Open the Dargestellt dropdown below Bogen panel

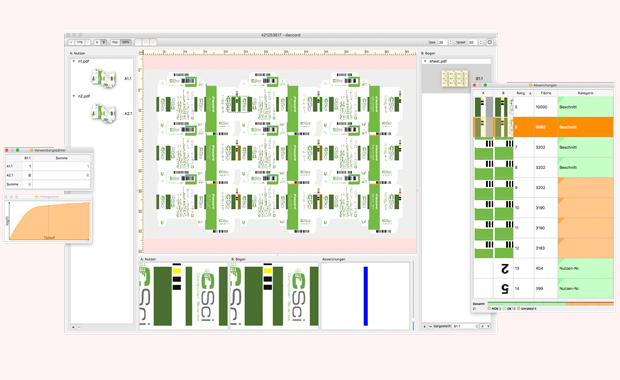click(465, 326)
